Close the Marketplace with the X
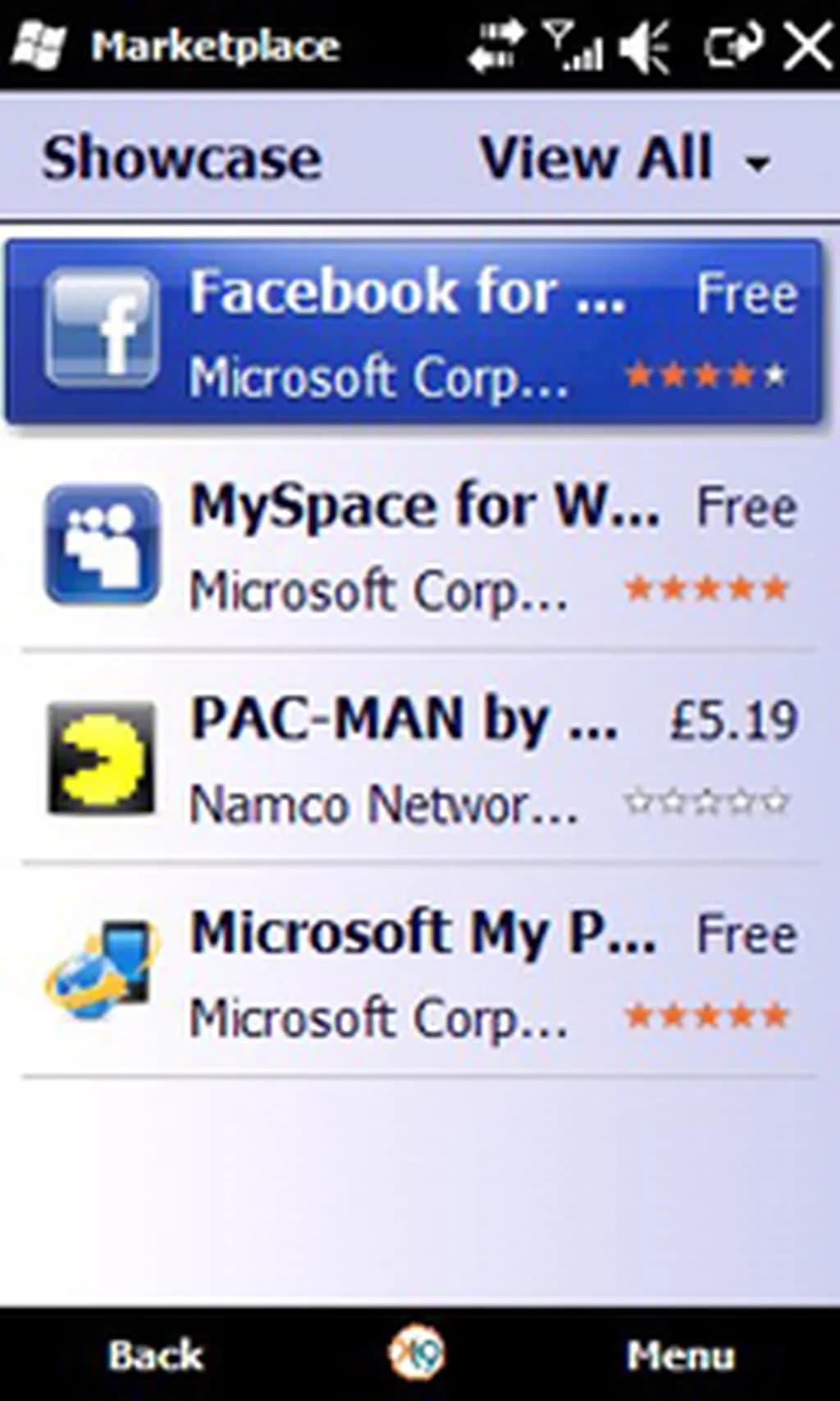Image resolution: width=840 pixels, height=1401 pixels. click(807, 46)
